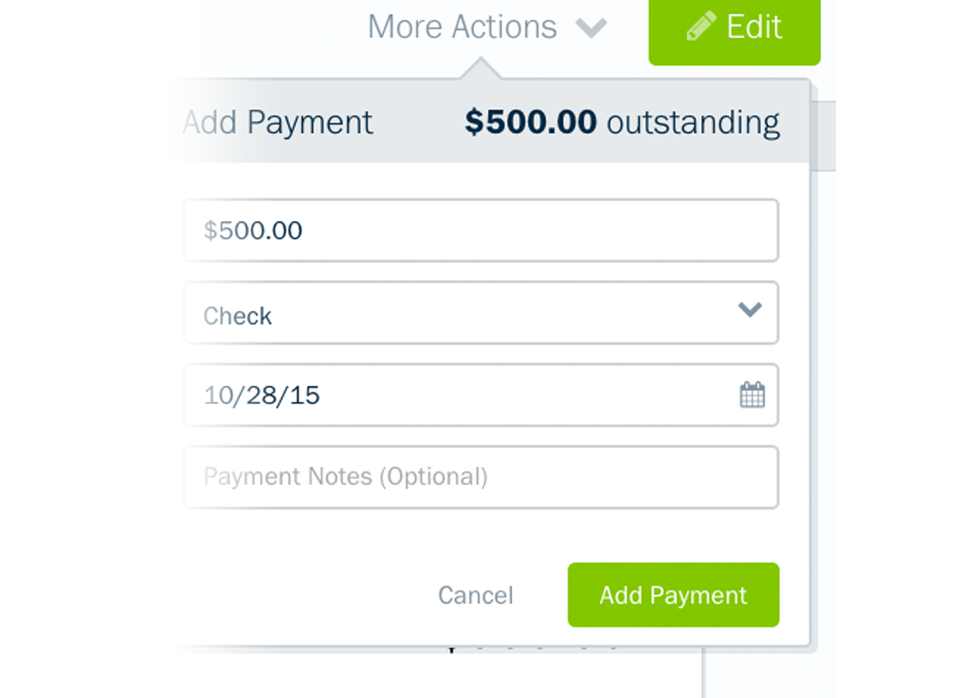980x698 pixels.
Task: Click the popover pointer below More Actions
Action: [x=482, y=70]
